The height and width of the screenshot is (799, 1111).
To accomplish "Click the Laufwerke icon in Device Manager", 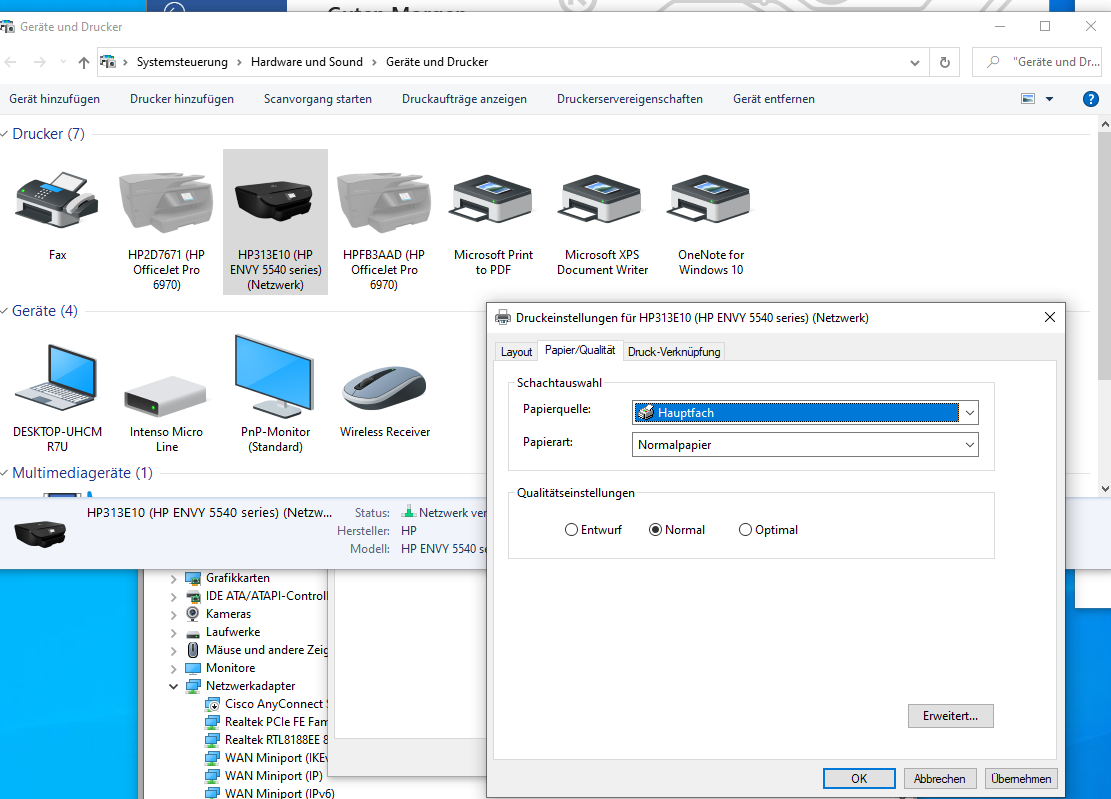I will (193, 633).
